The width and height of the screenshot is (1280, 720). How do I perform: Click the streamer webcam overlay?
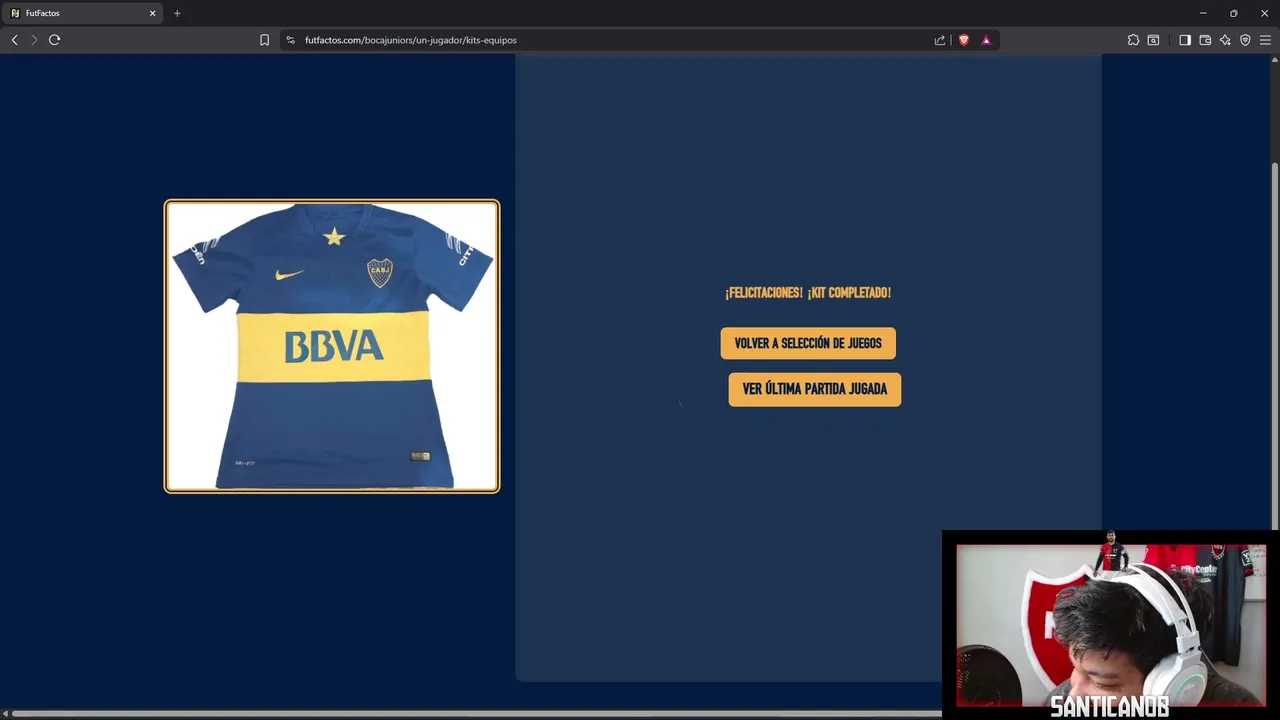click(x=1111, y=625)
